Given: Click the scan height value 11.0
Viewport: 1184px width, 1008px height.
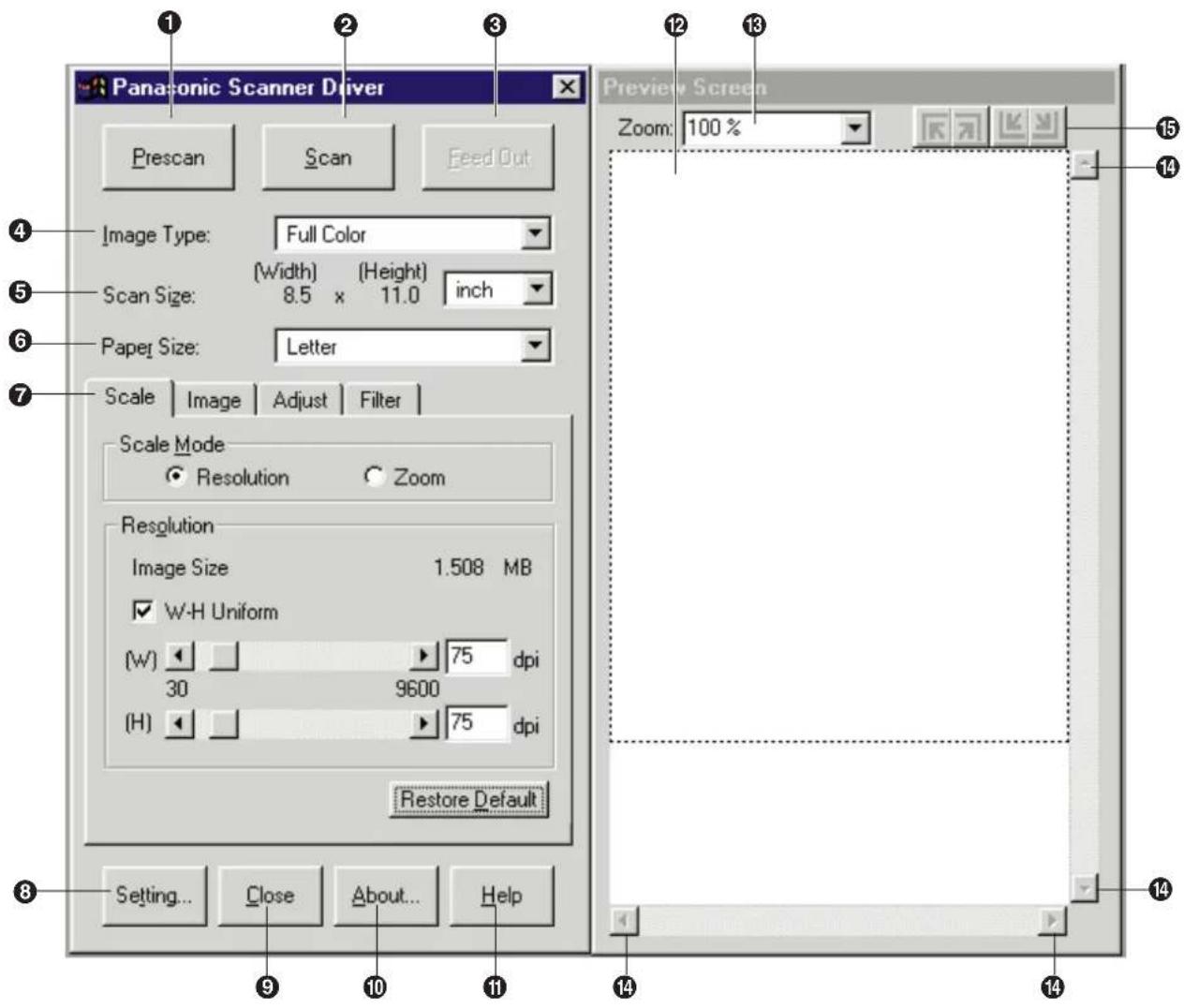Looking at the screenshot, I should 400,296.
